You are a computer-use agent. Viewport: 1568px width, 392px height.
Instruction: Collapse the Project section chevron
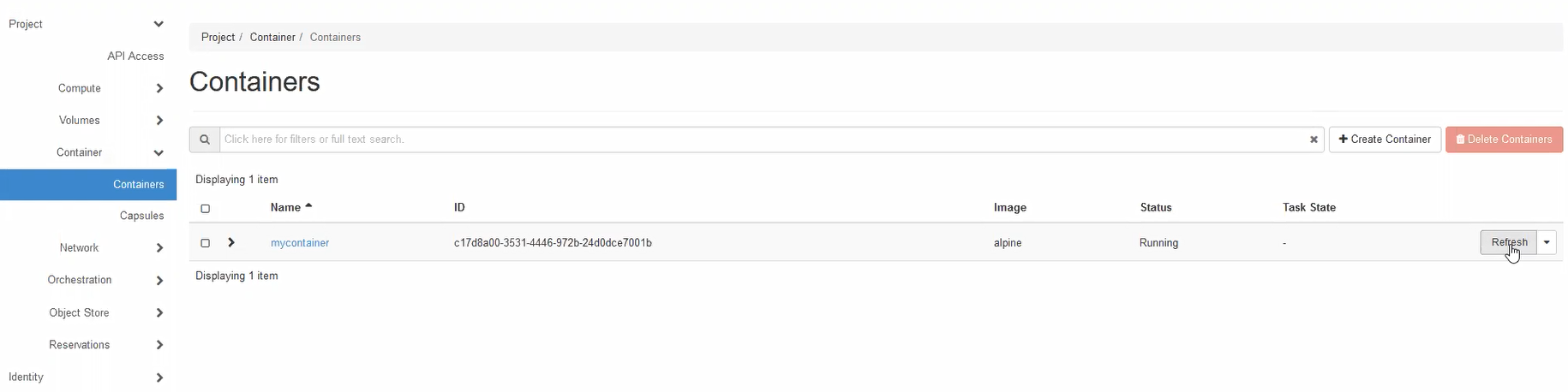159,24
